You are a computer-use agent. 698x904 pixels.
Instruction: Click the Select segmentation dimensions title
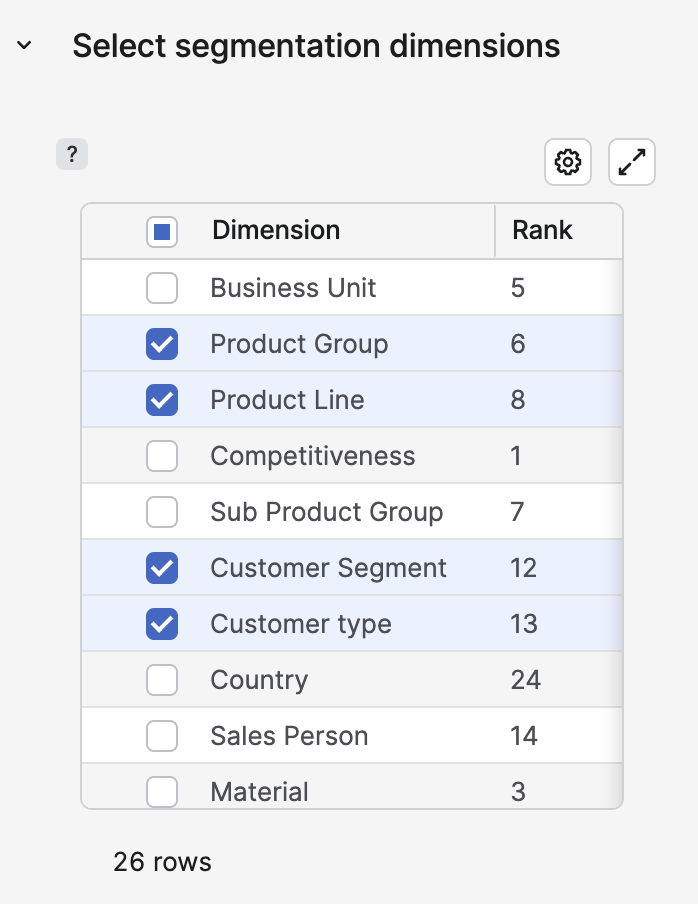coord(316,46)
